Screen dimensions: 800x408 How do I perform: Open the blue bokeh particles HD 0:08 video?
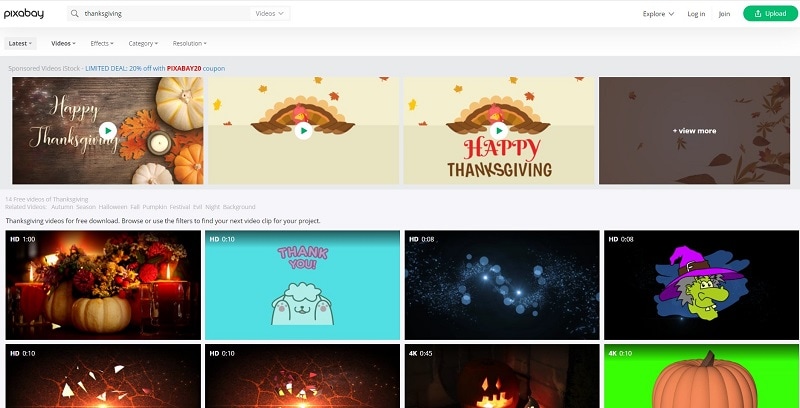(502, 285)
